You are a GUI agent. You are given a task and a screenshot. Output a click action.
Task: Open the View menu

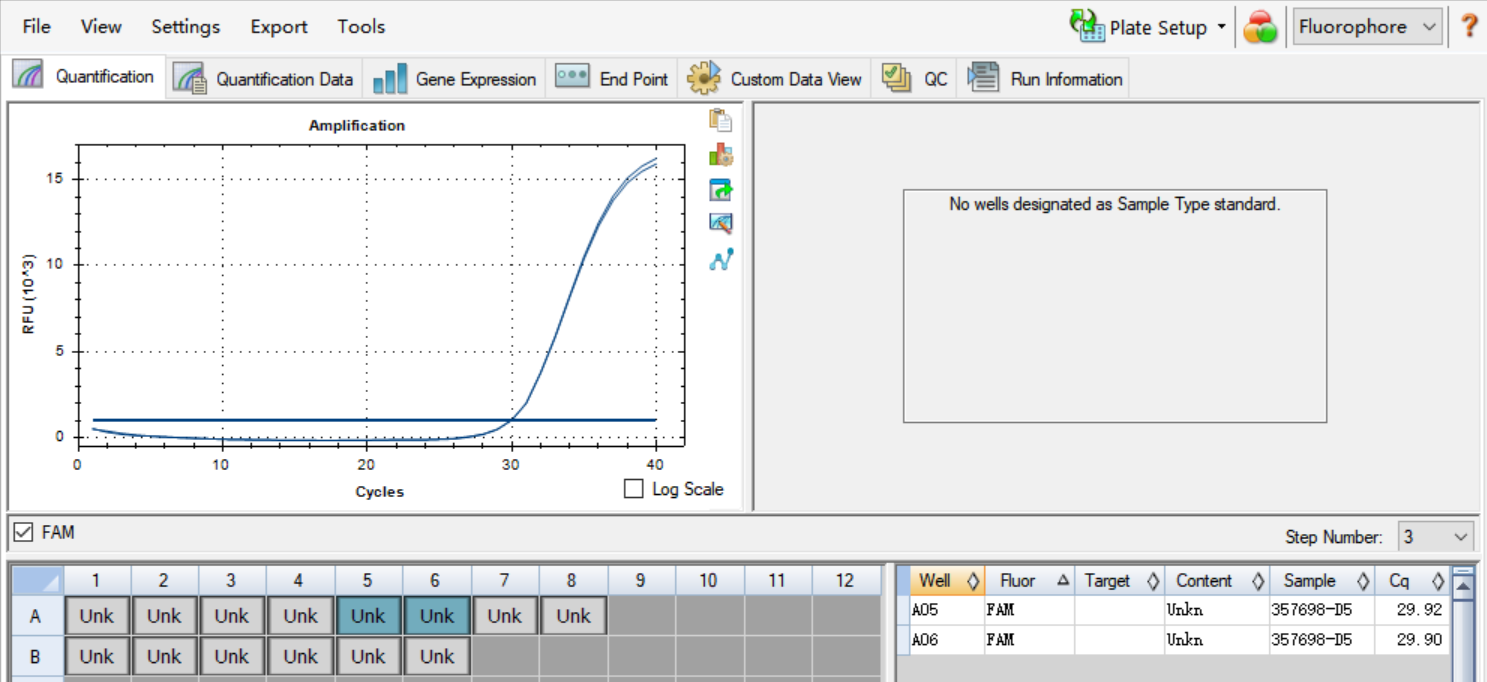pos(101,27)
